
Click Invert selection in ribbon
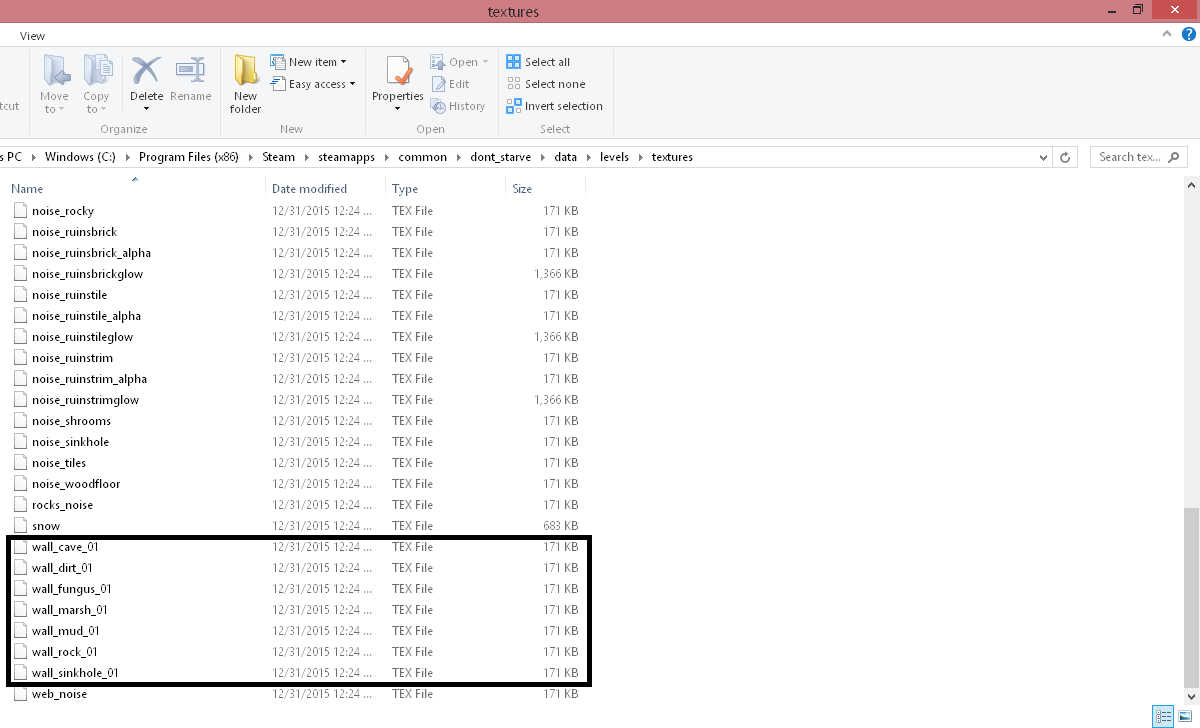point(554,106)
